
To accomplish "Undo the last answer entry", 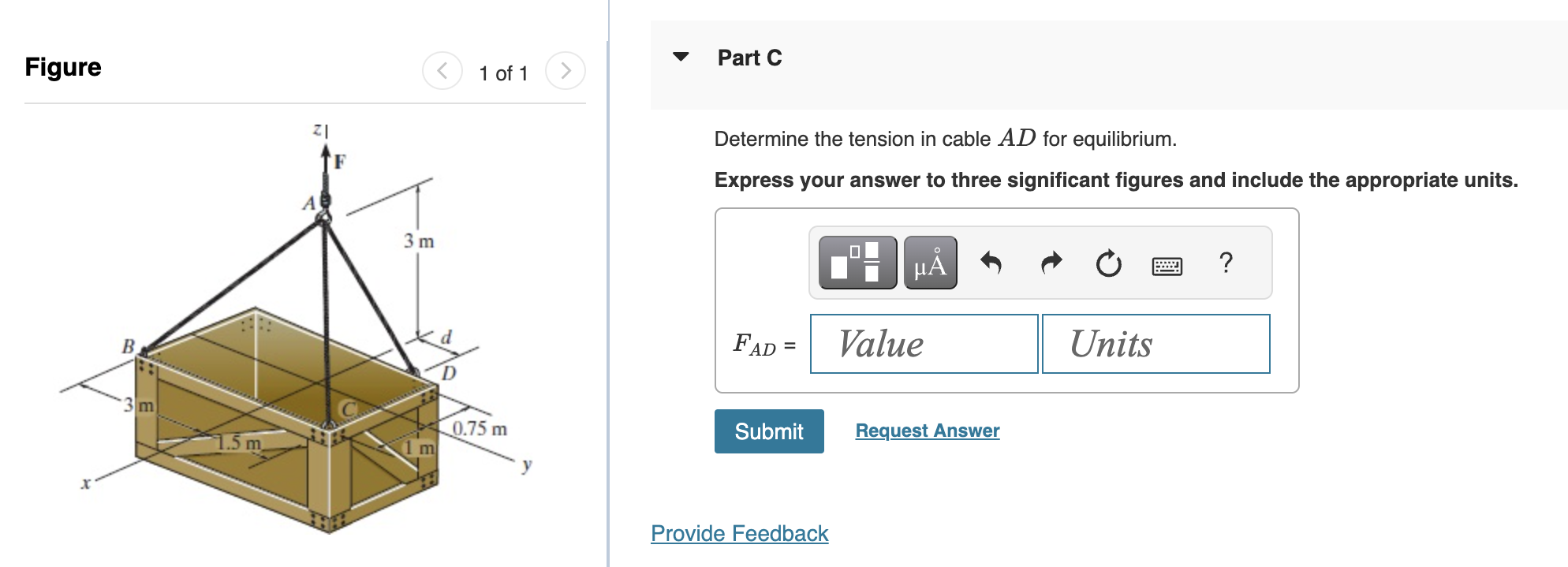I will click(x=992, y=263).
